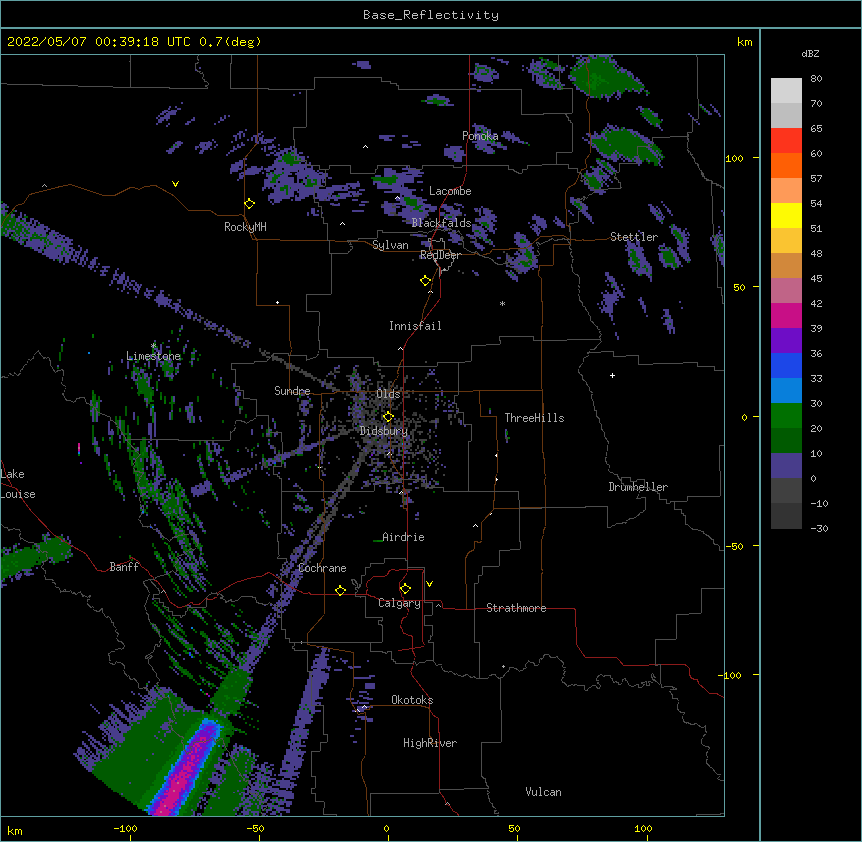
Task: Click the yellow V marker northwest of RockyMH
Action: [175, 184]
